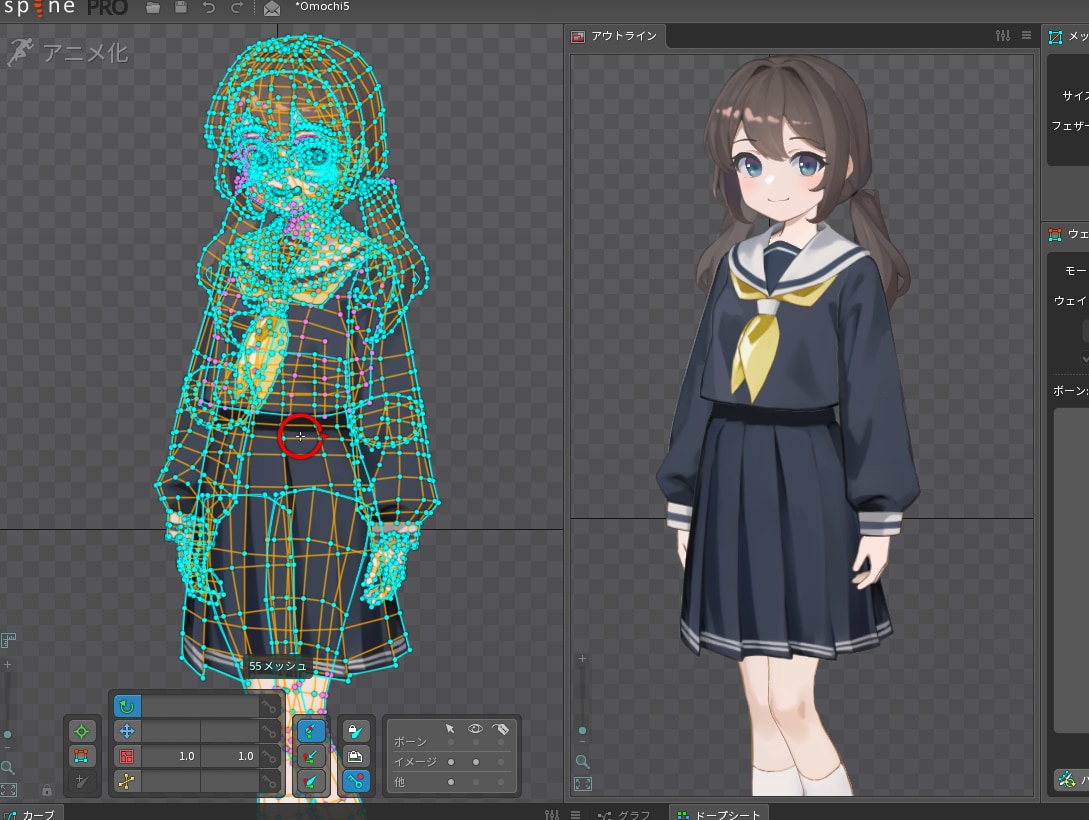Click the rotation value input field

pos(201,707)
